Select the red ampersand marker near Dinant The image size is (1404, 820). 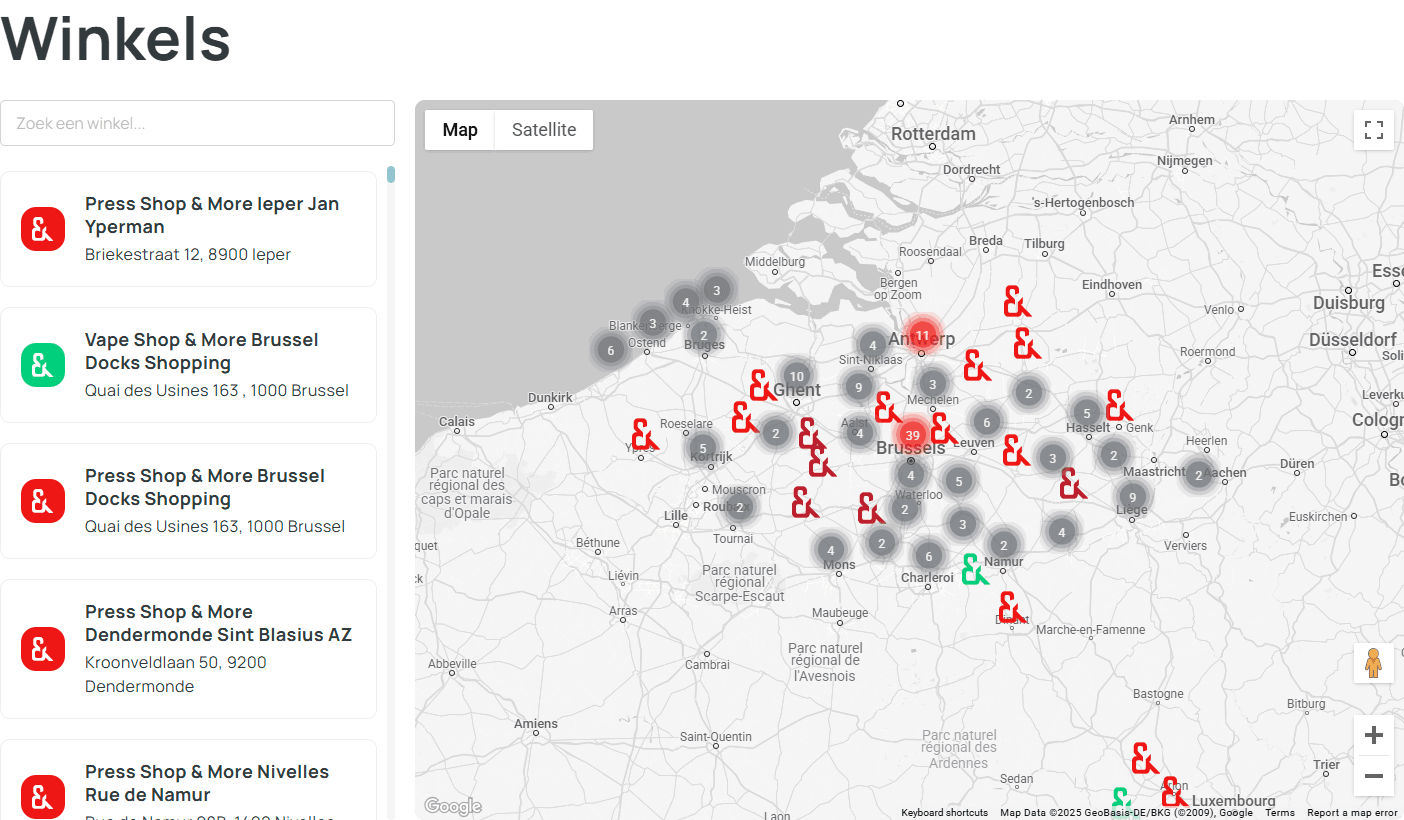point(1012,607)
